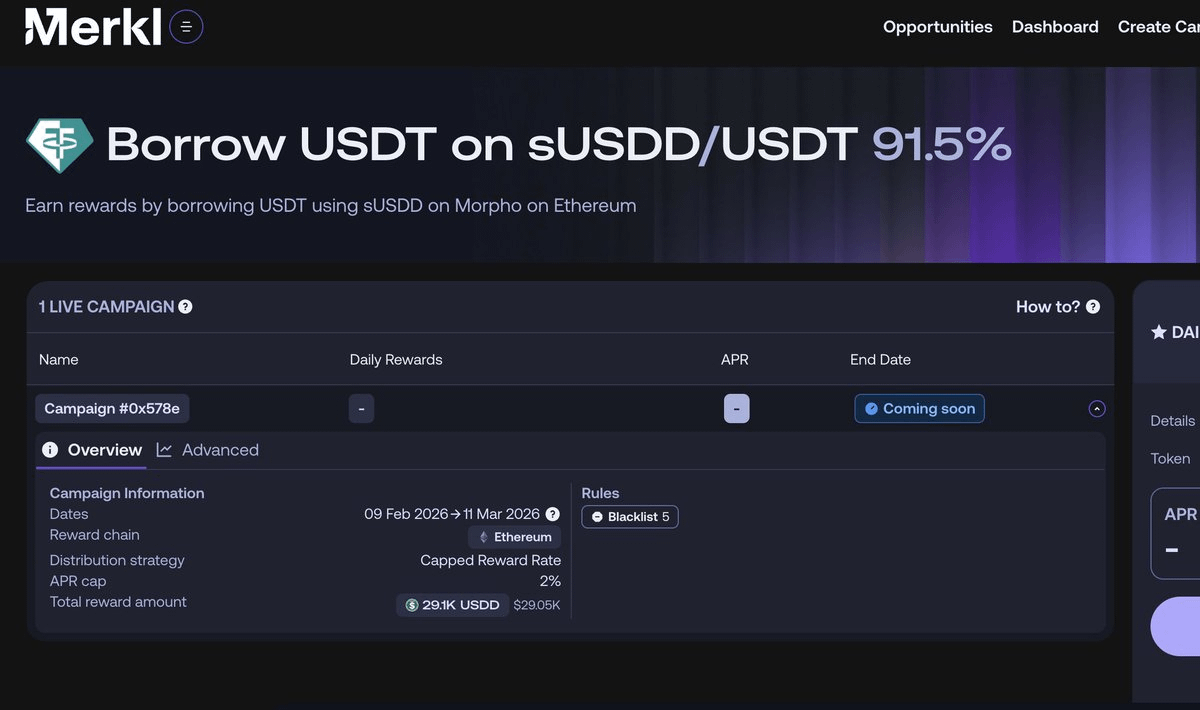This screenshot has height=710, width=1200.
Task: Switch to the Advanced tab
Action: coord(208,450)
